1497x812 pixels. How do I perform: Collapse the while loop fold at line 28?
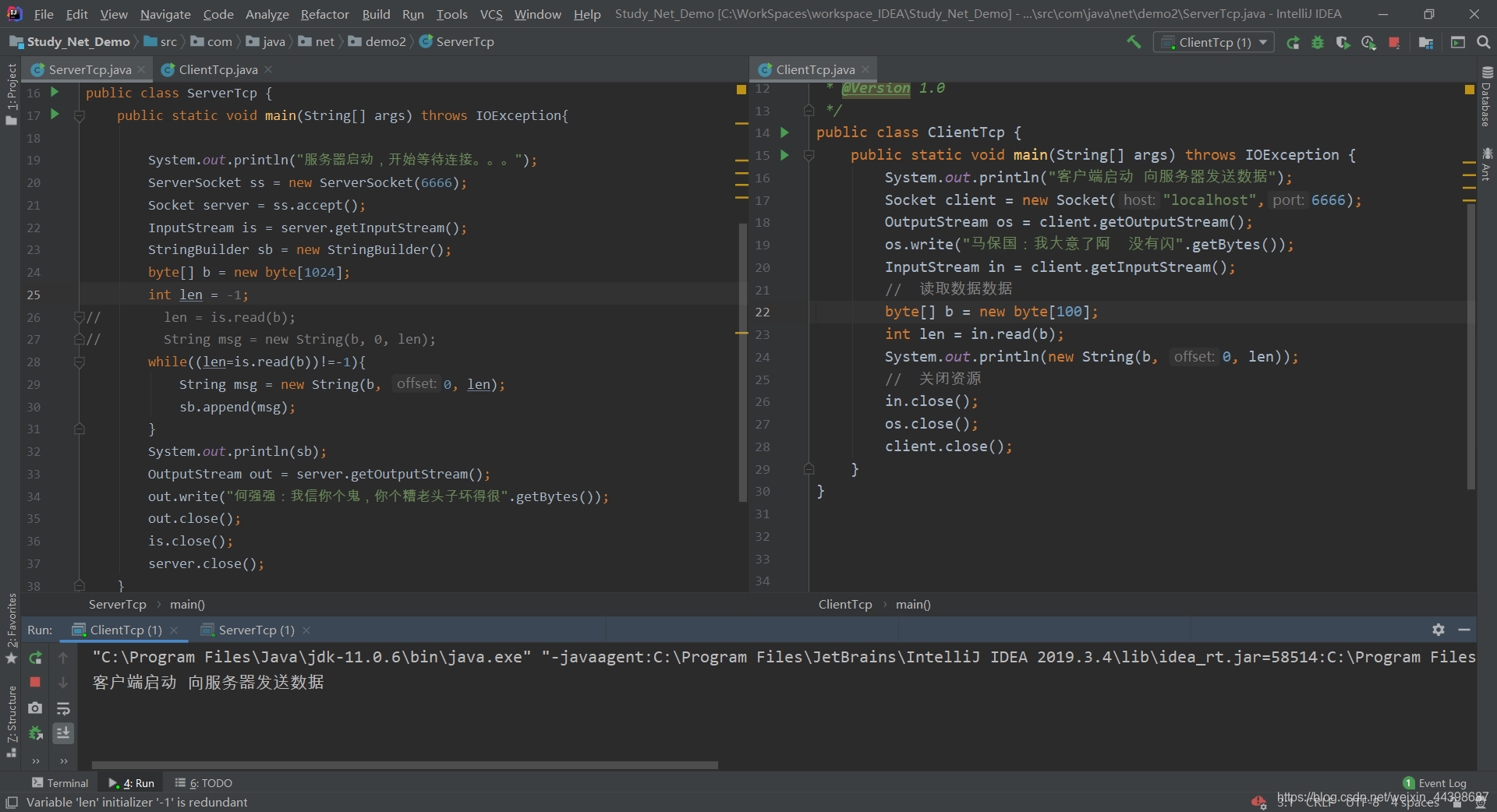[79, 362]
